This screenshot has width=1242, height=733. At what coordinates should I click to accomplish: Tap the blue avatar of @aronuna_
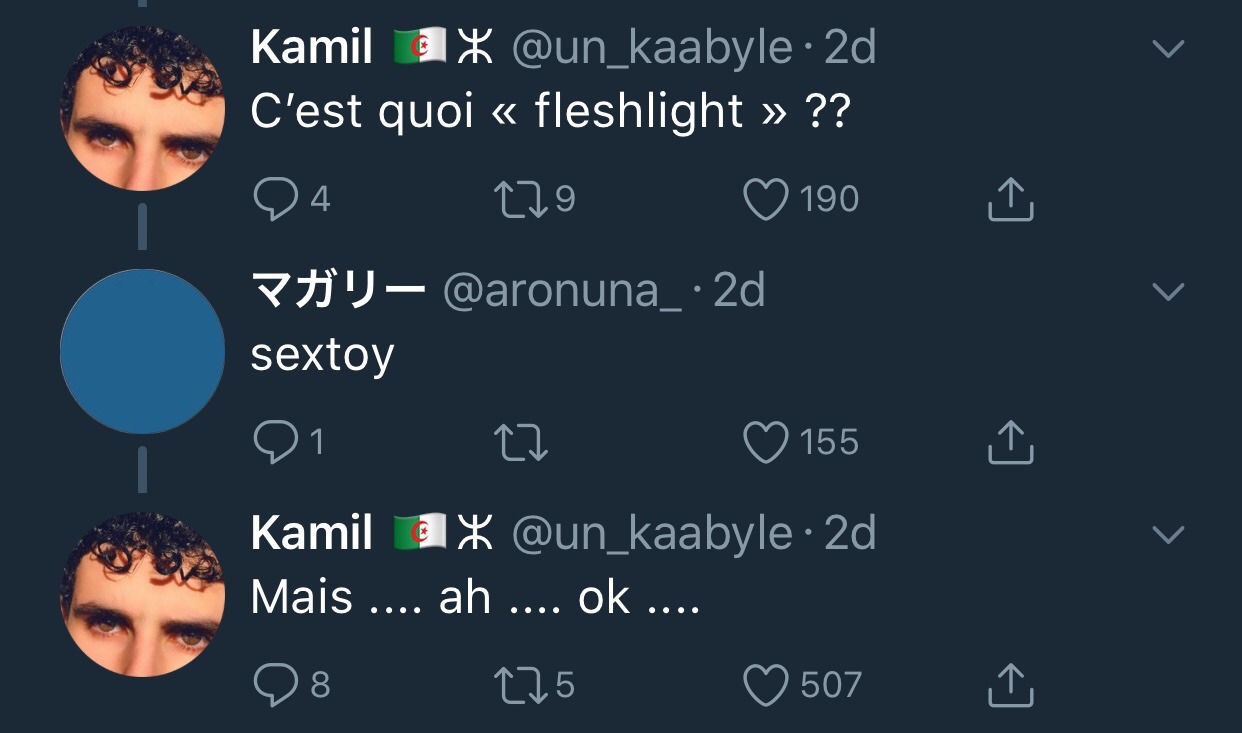pos(142,351)
